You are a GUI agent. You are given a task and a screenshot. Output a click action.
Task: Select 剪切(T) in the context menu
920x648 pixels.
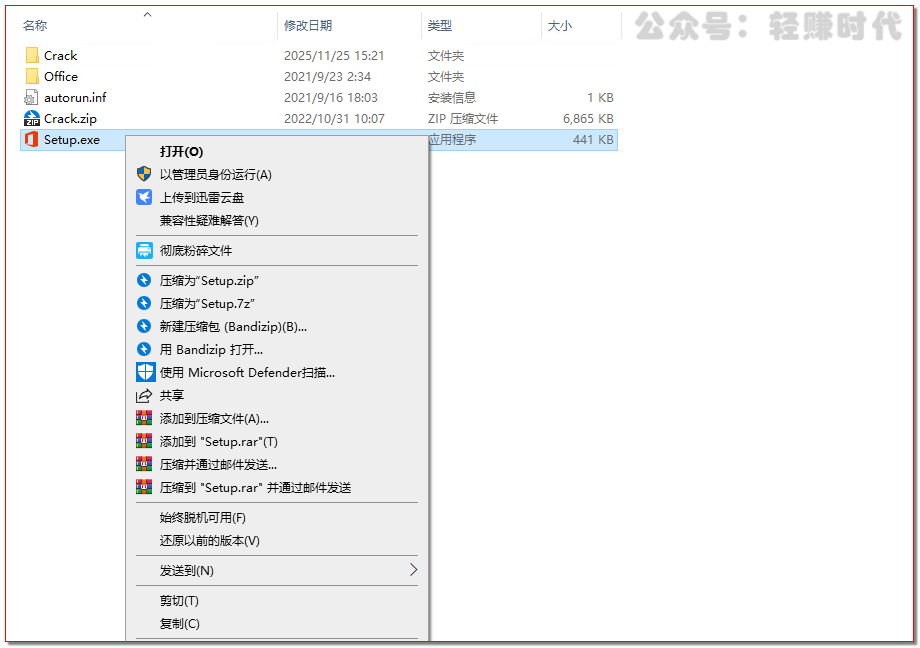pyautogui.click(x=179, y=600)
